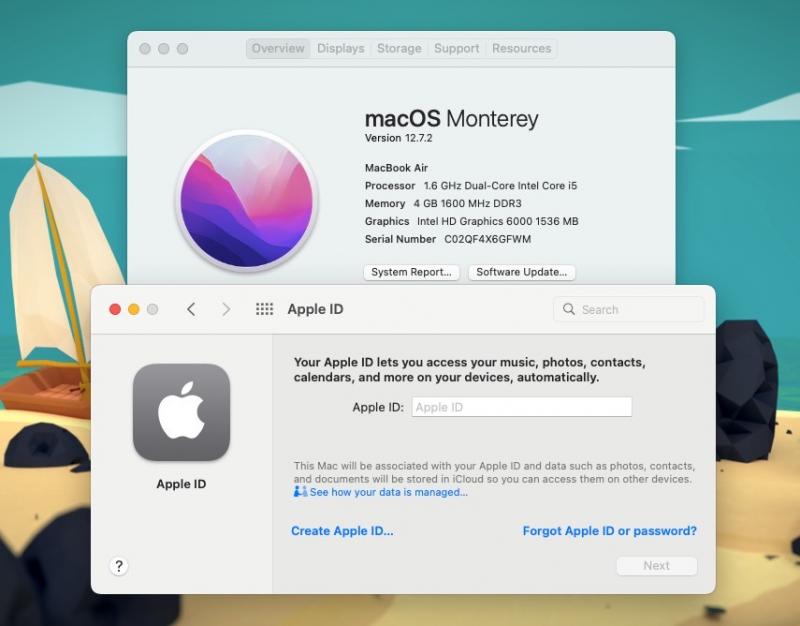Close the Apple ID window
The height and width of the screenshot is (626, 800).
115,309
